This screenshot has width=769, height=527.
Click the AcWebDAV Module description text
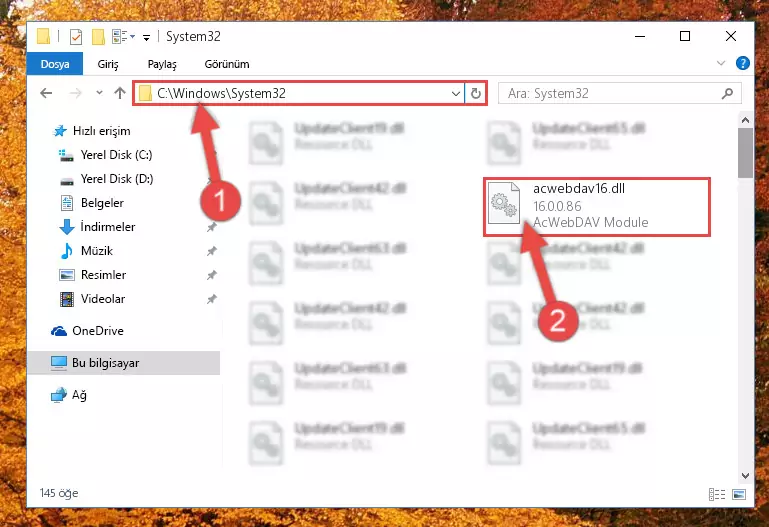point(590,223)
